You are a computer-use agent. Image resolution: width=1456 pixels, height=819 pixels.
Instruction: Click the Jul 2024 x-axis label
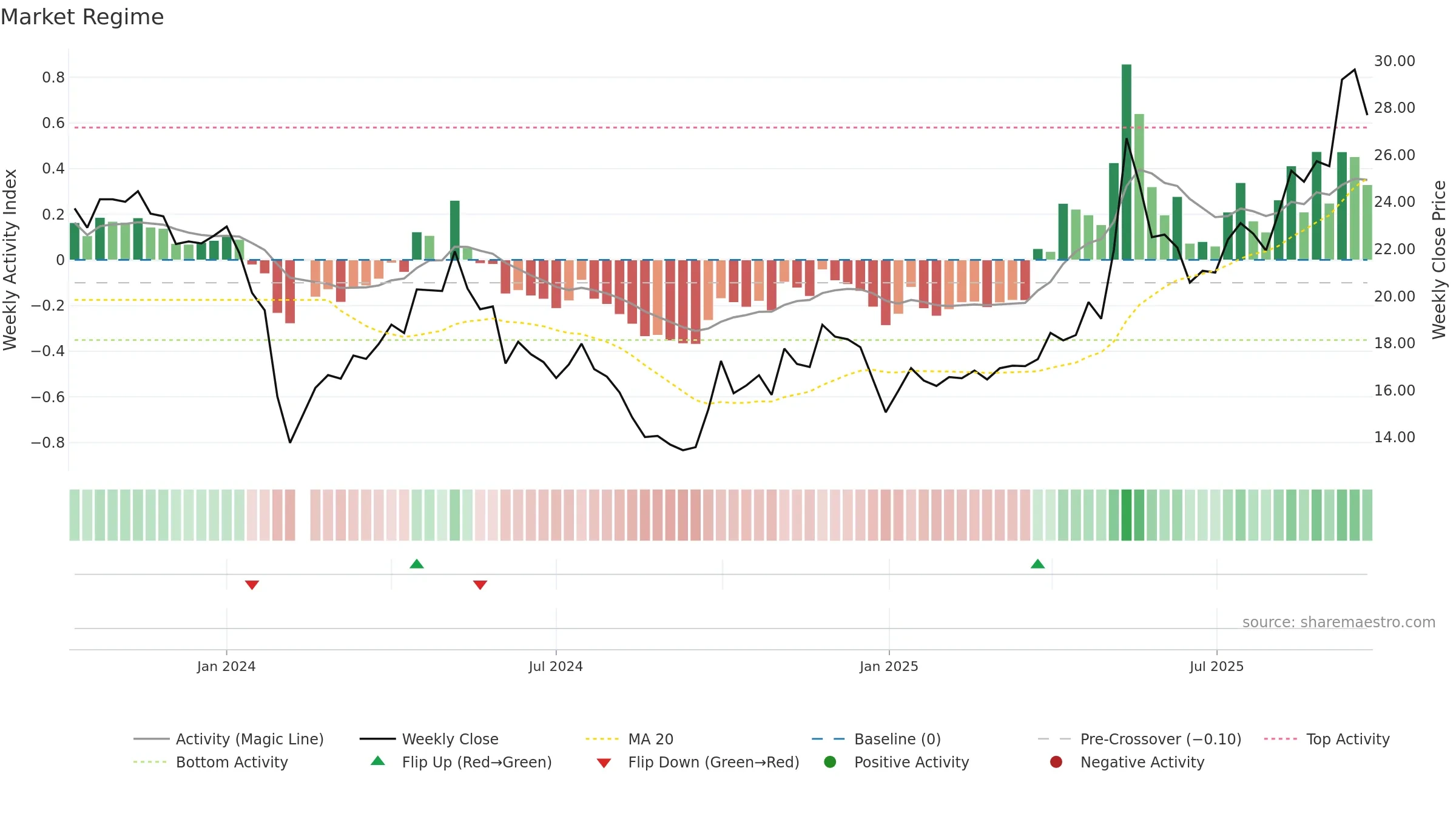(556, 667)
